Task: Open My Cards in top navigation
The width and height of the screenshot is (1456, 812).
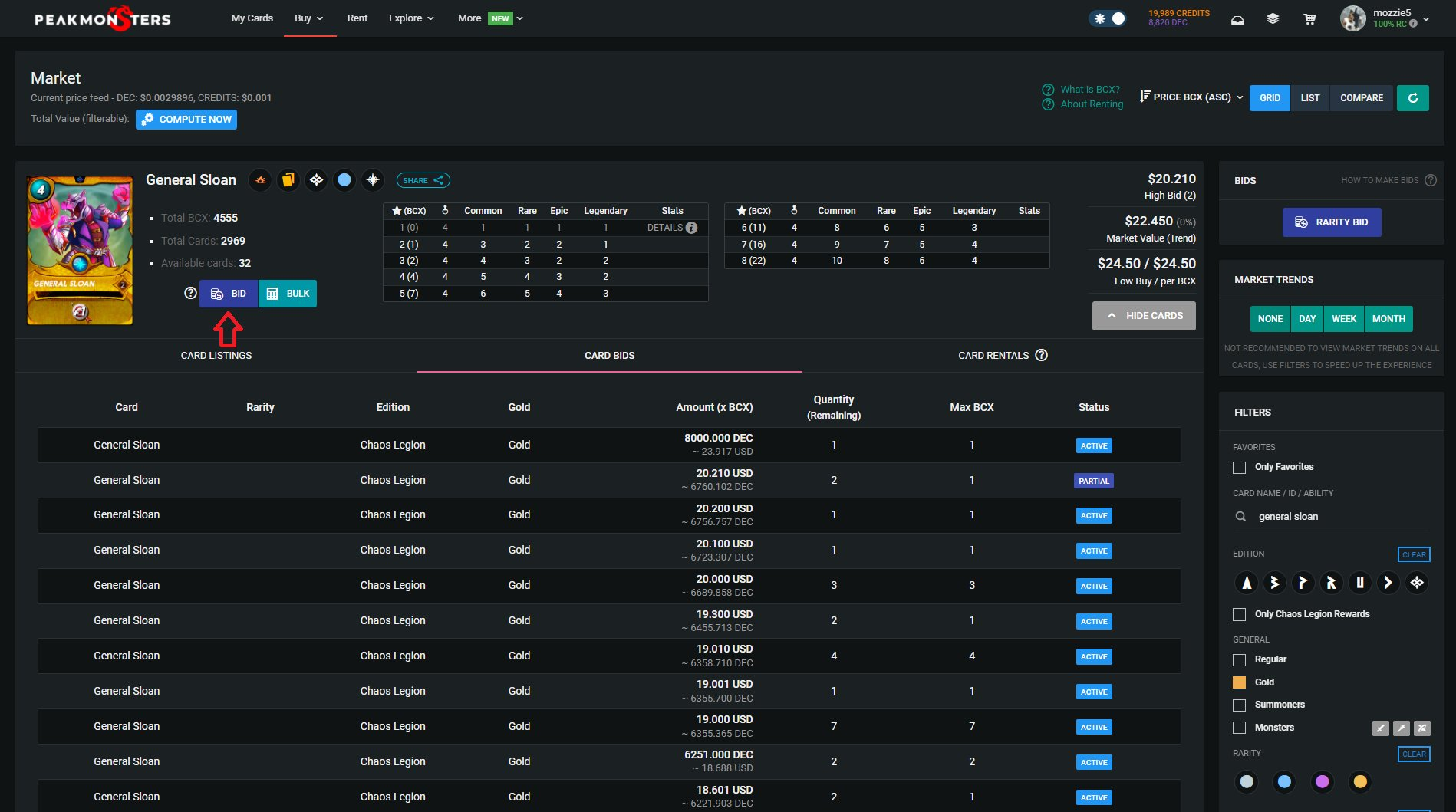Action: [x=252, y=18]
